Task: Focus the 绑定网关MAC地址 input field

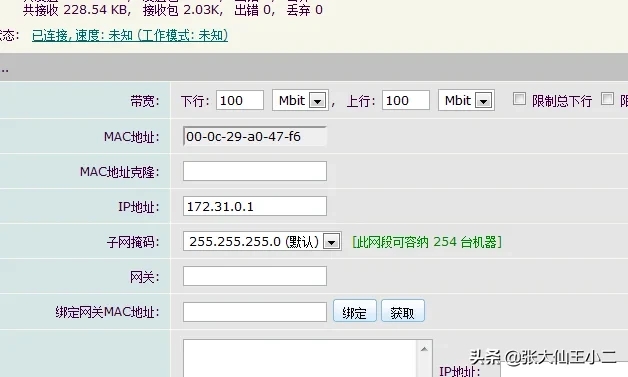Action: tap(255, 312)
